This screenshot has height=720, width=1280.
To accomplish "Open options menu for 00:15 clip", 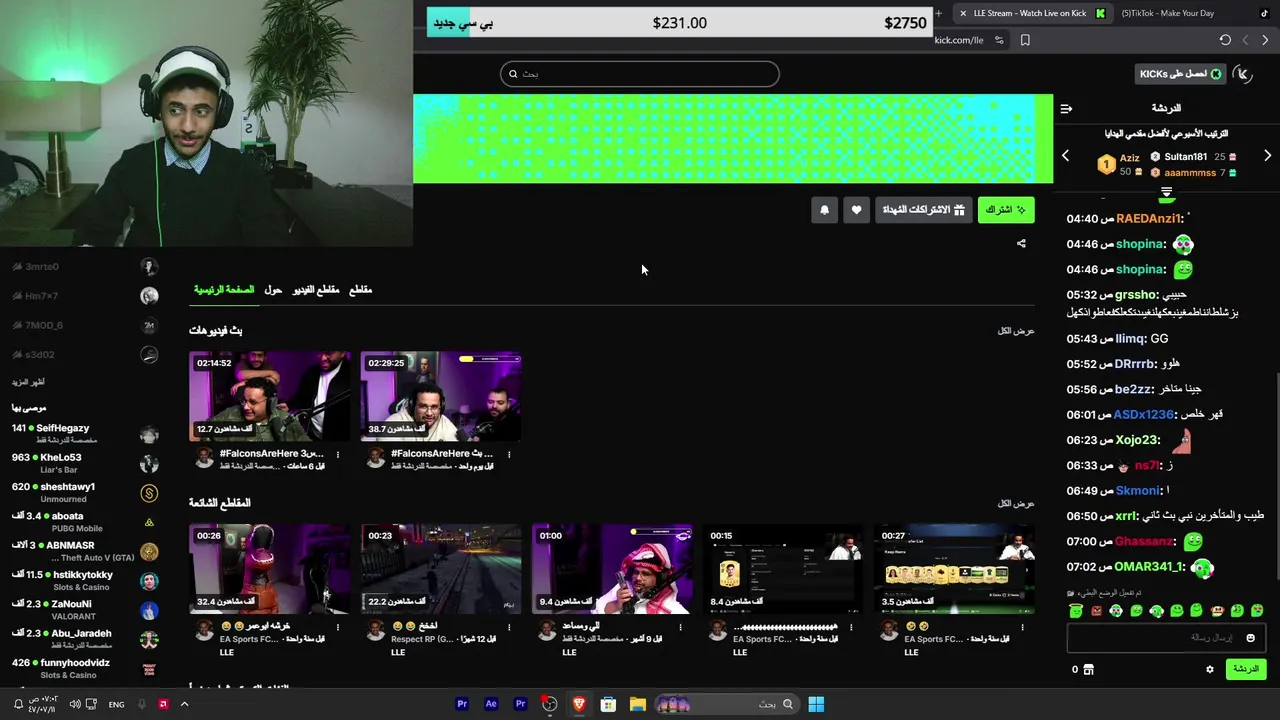I will [x=851, y=627].
